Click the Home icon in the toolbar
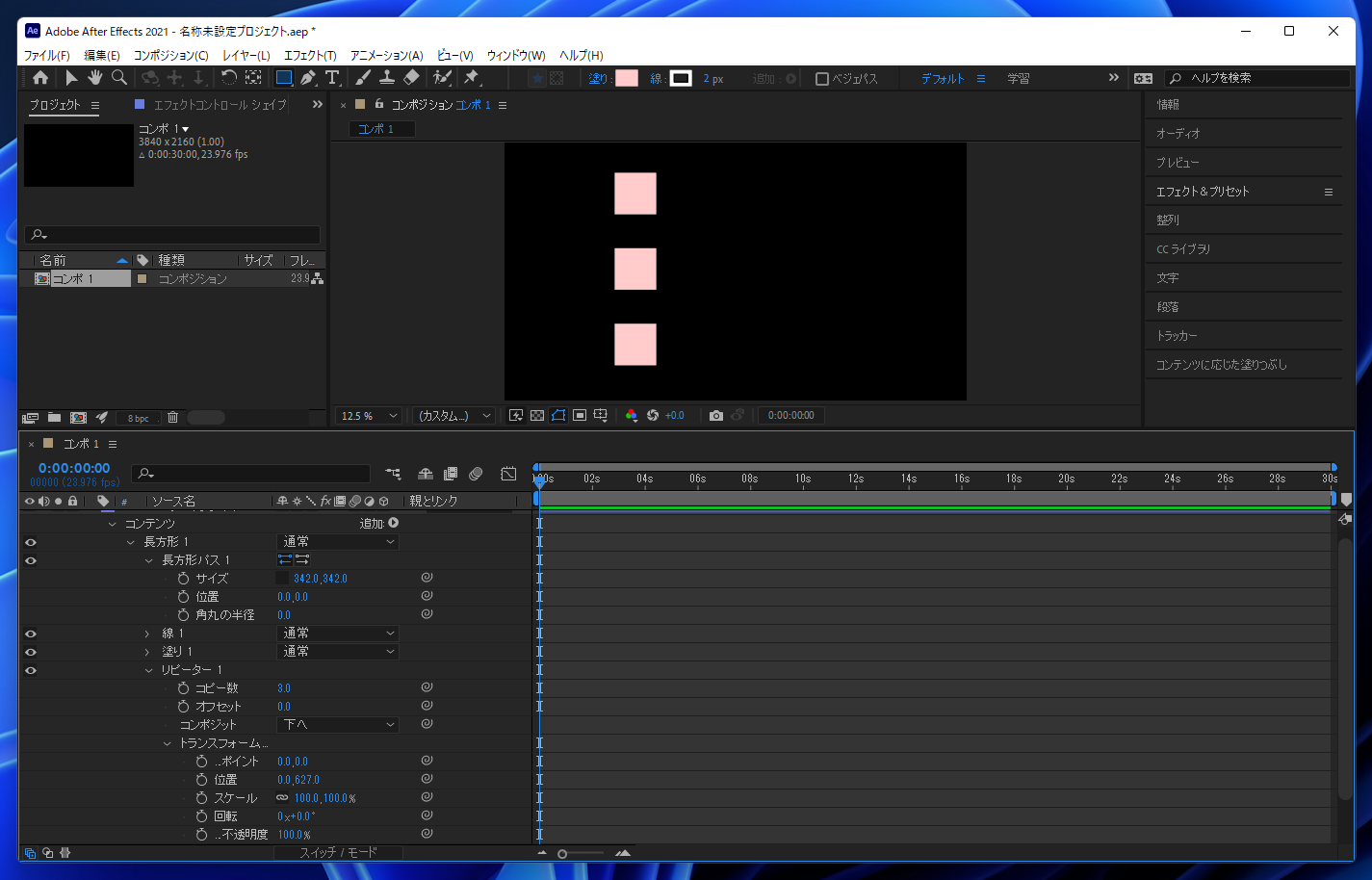The image size is (1372, 880). click(40, 78)
